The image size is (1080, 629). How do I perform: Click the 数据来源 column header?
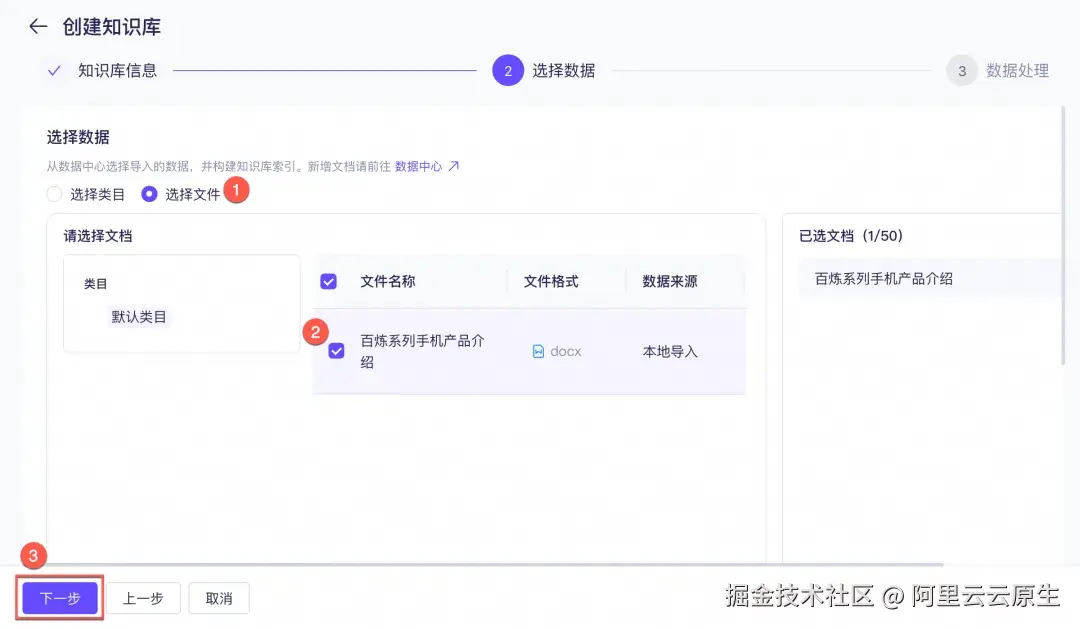tap(670, 281)
